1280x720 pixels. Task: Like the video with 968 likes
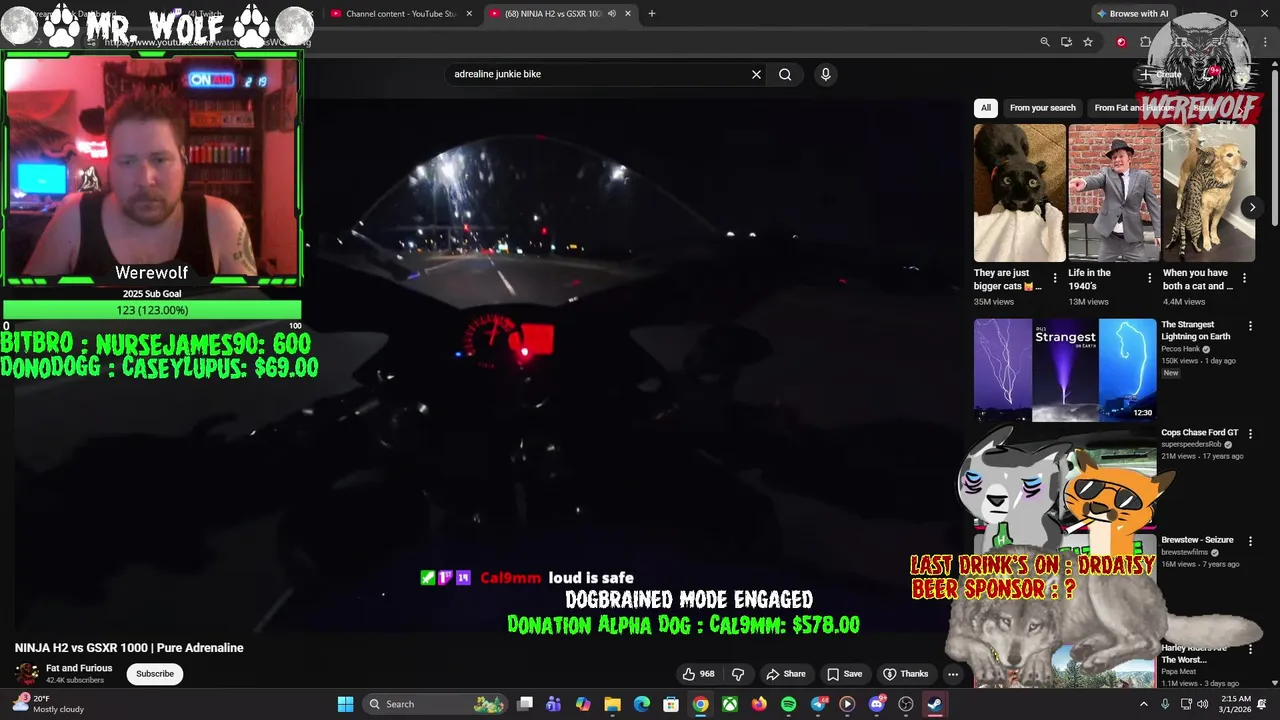pyautogui.click(x=700, y=674)
